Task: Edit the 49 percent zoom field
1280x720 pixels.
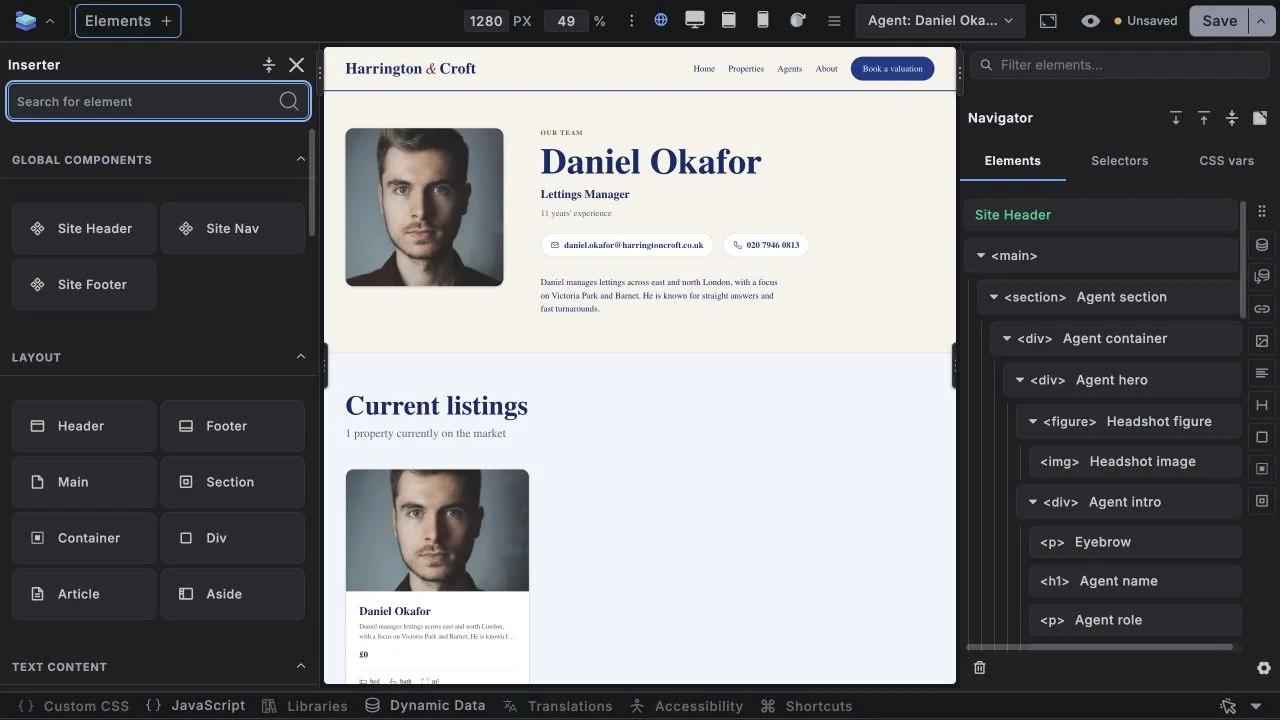Action: (566, 21)
